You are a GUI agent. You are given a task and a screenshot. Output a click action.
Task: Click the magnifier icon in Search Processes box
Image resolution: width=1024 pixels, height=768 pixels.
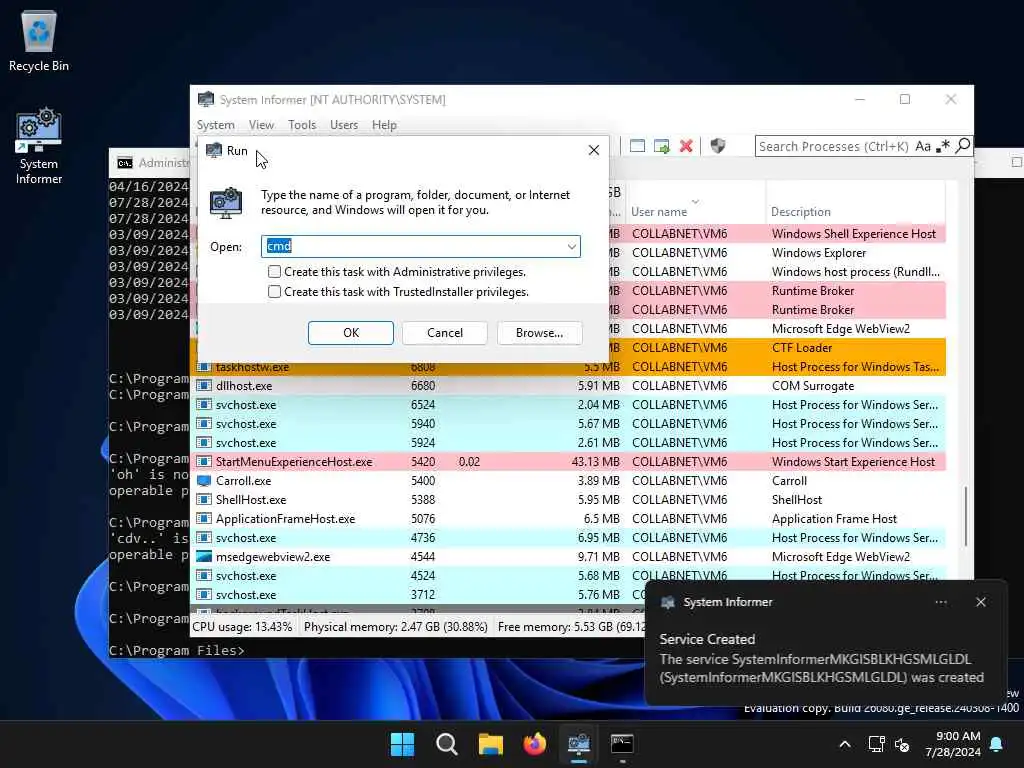(x=963, y=146)
